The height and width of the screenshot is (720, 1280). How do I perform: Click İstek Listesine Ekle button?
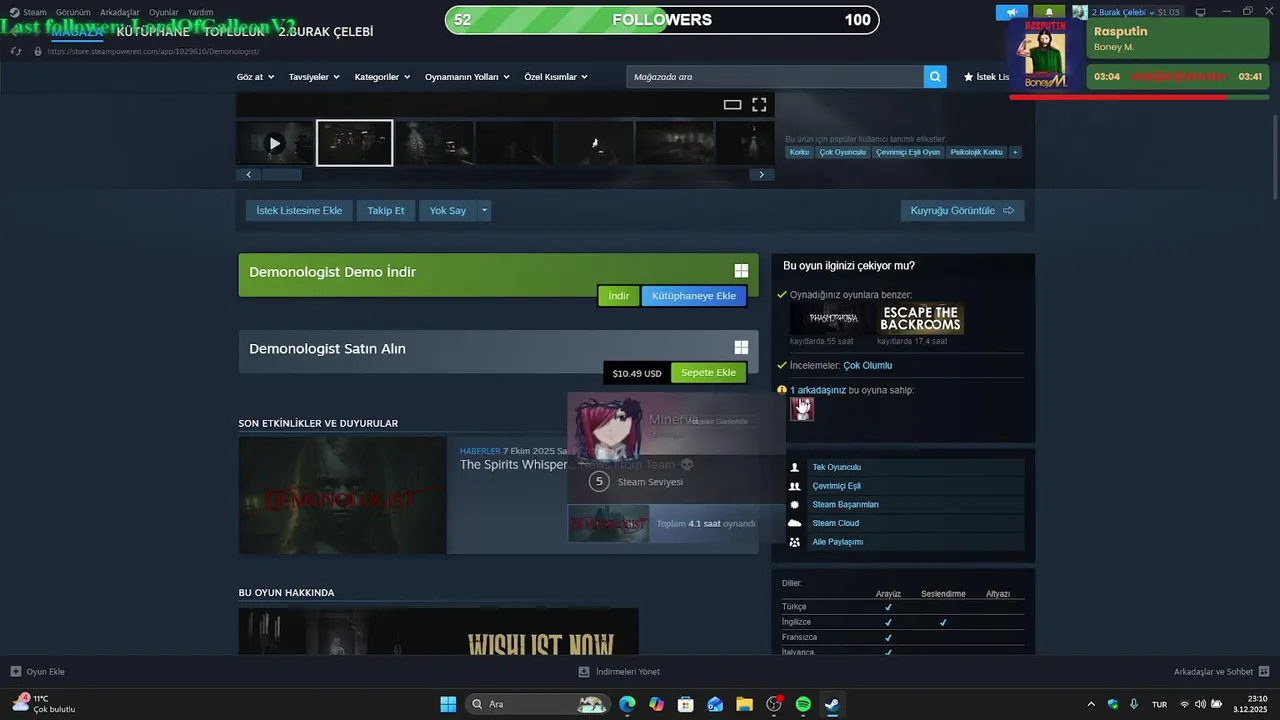[299, 210]
